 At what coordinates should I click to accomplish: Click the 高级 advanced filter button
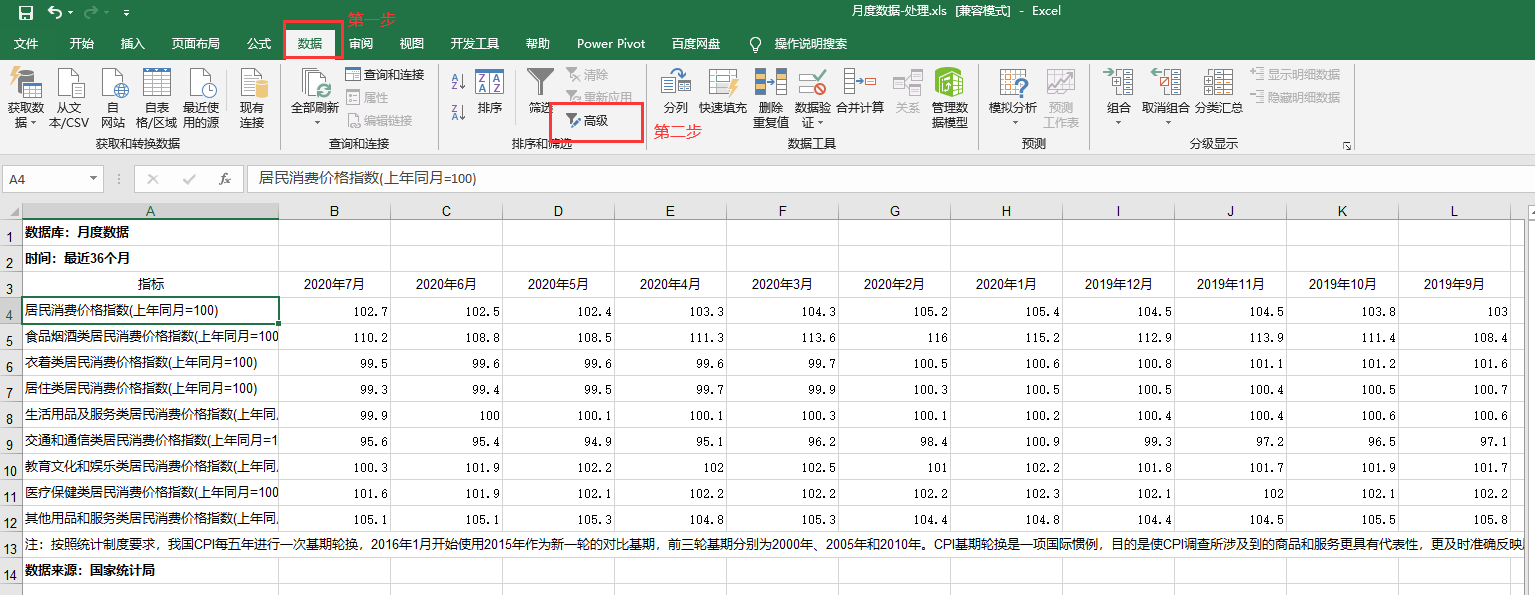click(587, 120)
